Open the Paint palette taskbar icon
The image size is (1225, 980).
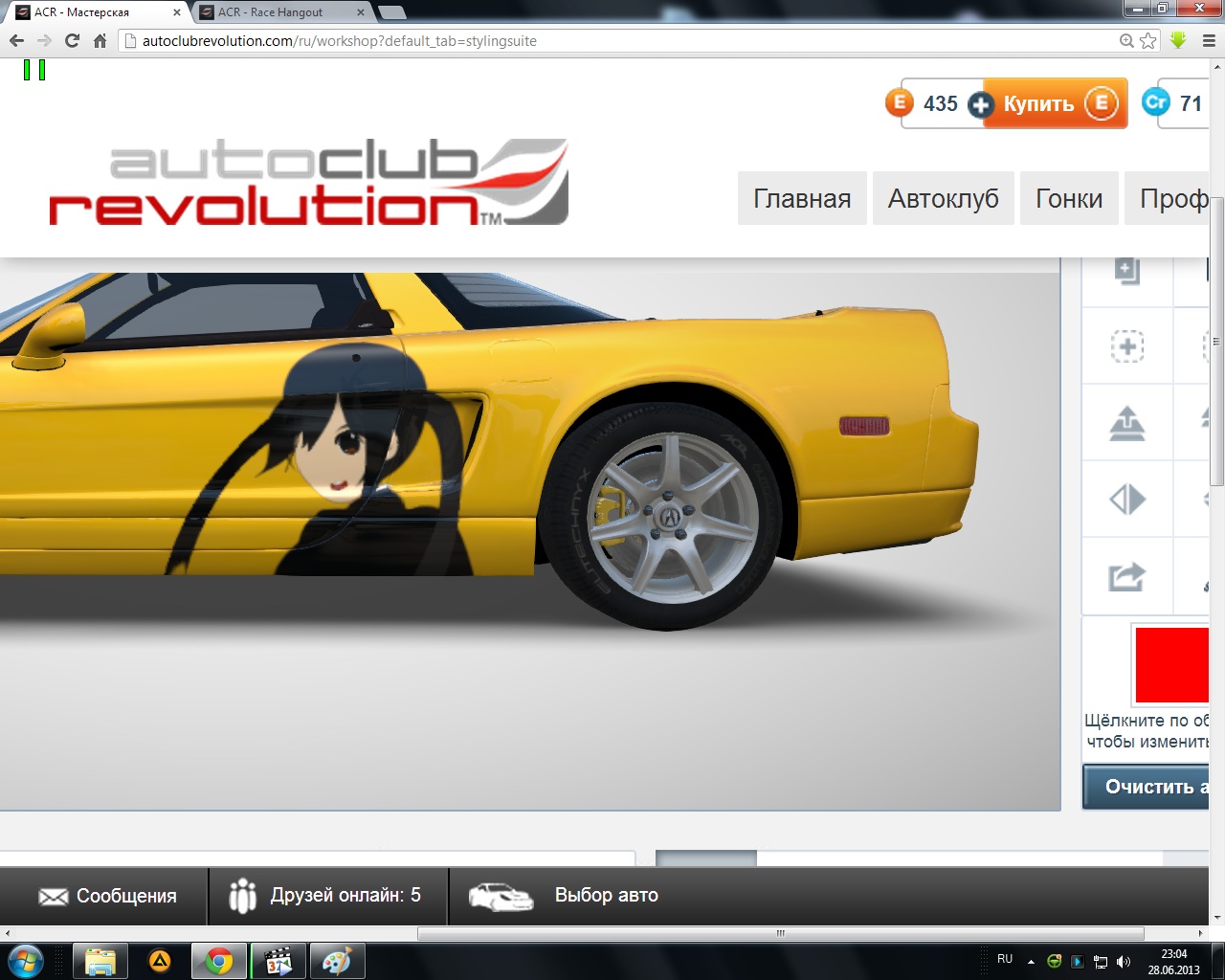click(337, 961)
